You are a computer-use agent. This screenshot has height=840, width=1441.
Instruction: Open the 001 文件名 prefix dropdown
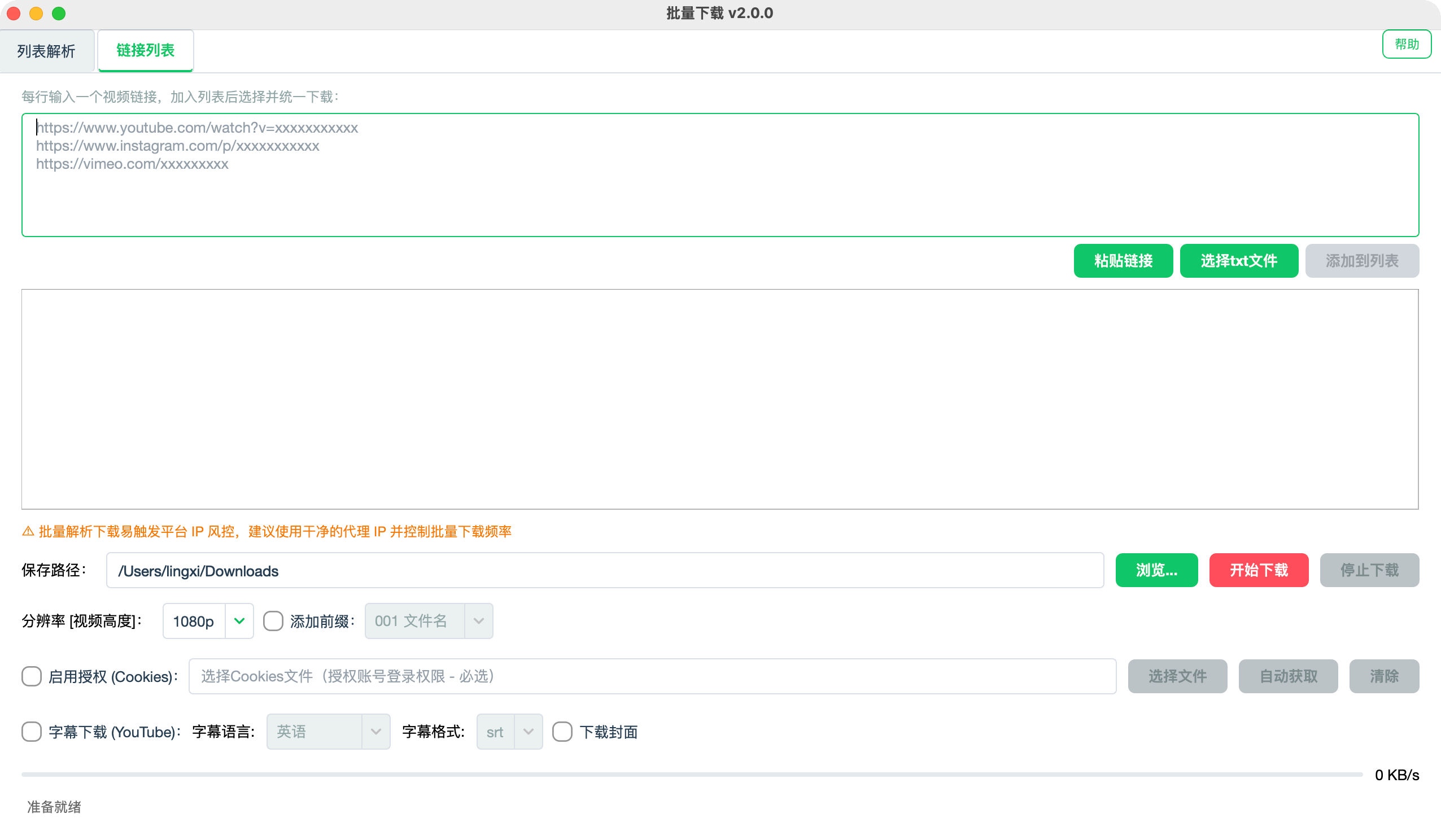(429, 621)
